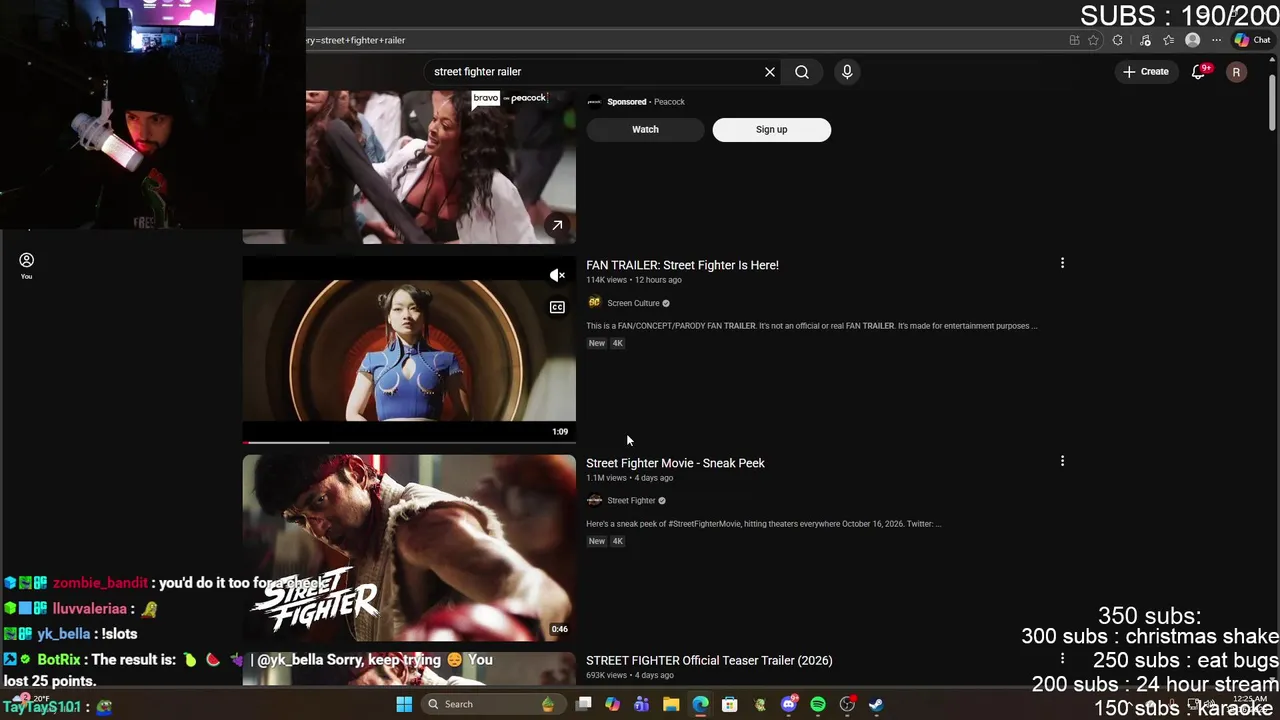Open Steam from the taskbar
Image resolution: width=1280 pixels, height=720 pixels.
pyautogui.click(x=877, y=704)
